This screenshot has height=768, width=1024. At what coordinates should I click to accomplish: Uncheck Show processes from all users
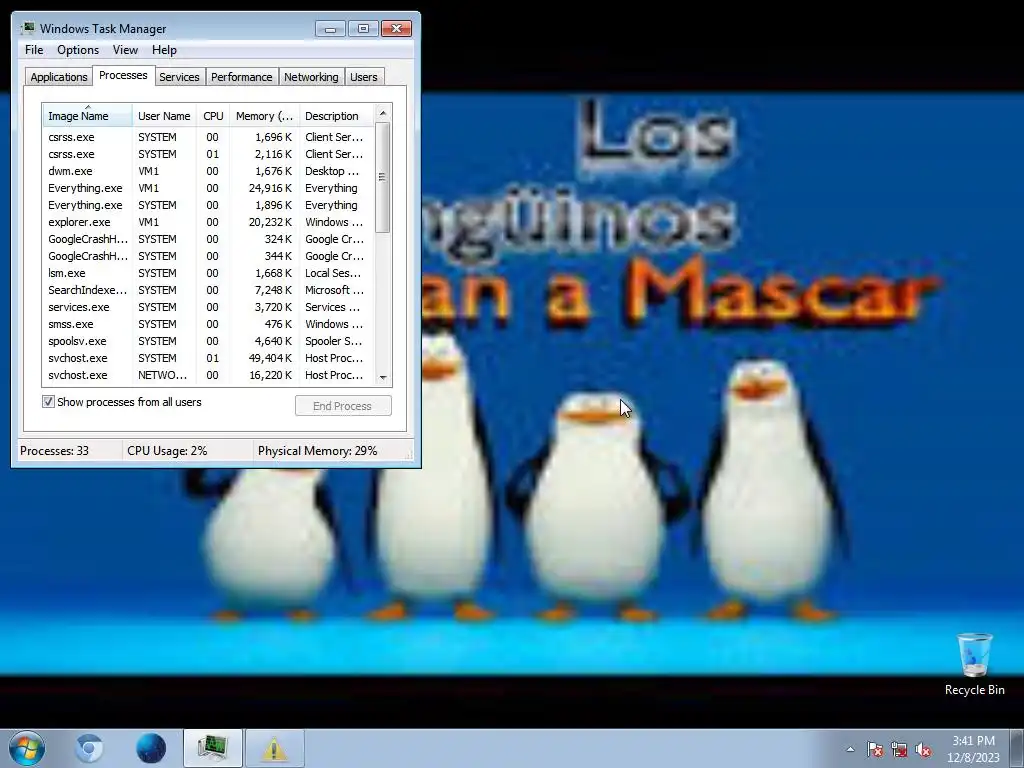pos(48,402)
